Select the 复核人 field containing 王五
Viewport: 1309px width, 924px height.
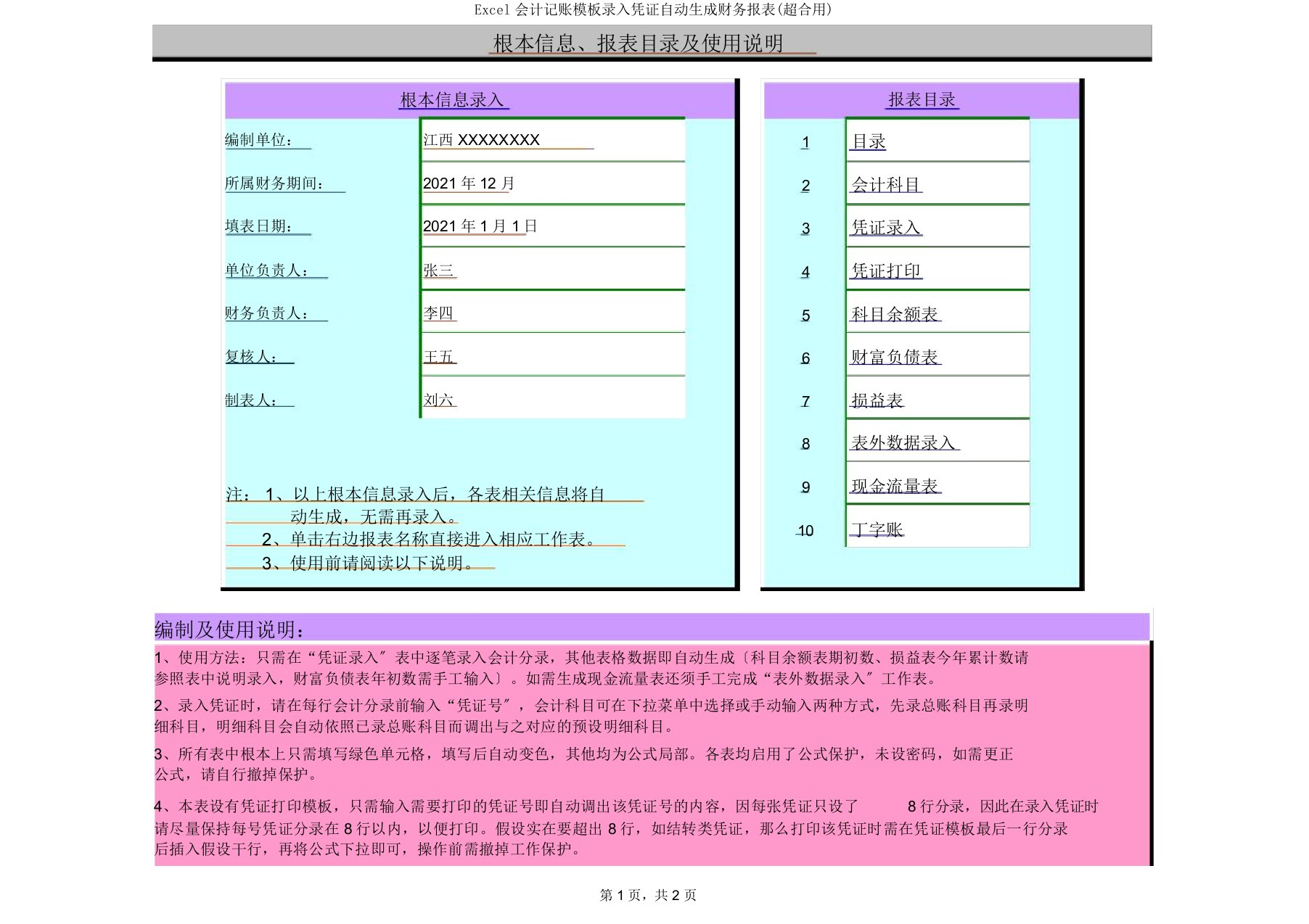(x=553, y=355)
